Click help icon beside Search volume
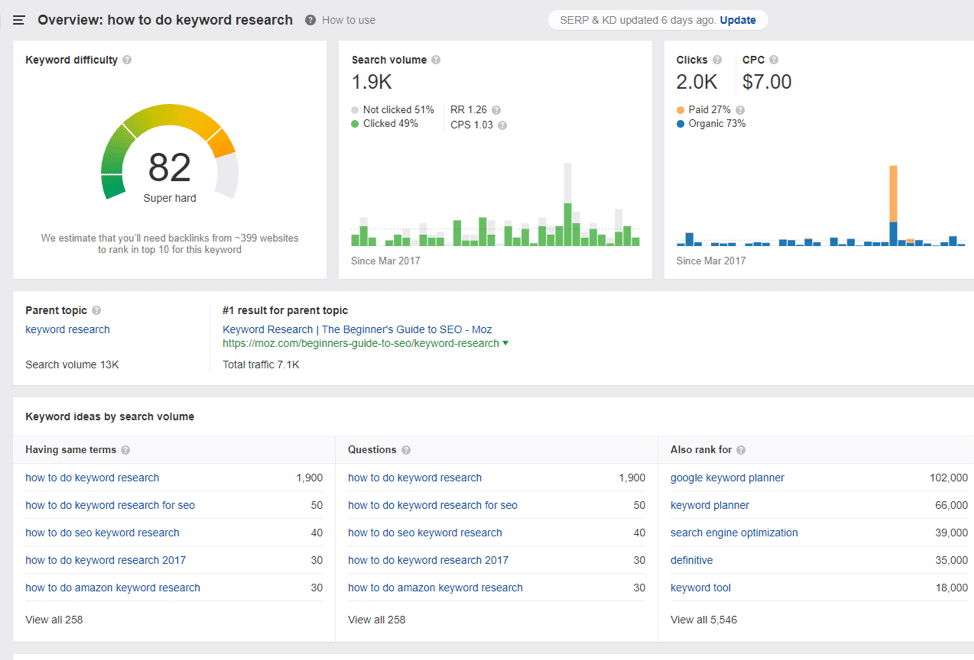The height and width of the screenshot is (660, 974). [x=436, y=60]
